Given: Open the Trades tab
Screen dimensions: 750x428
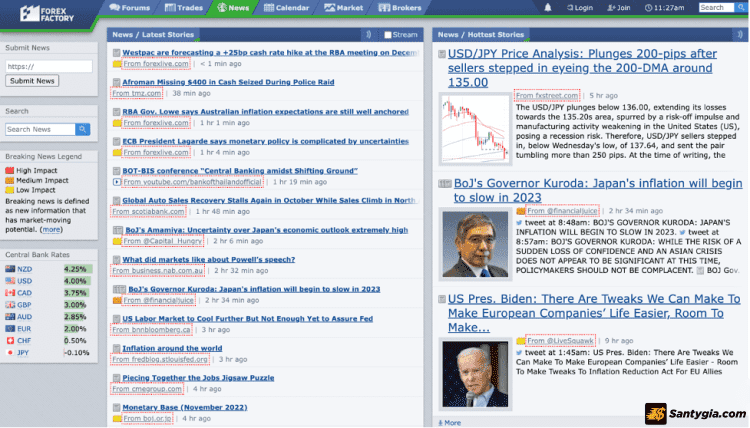Looking at the screenshot, I should click(x=184, y=8).
